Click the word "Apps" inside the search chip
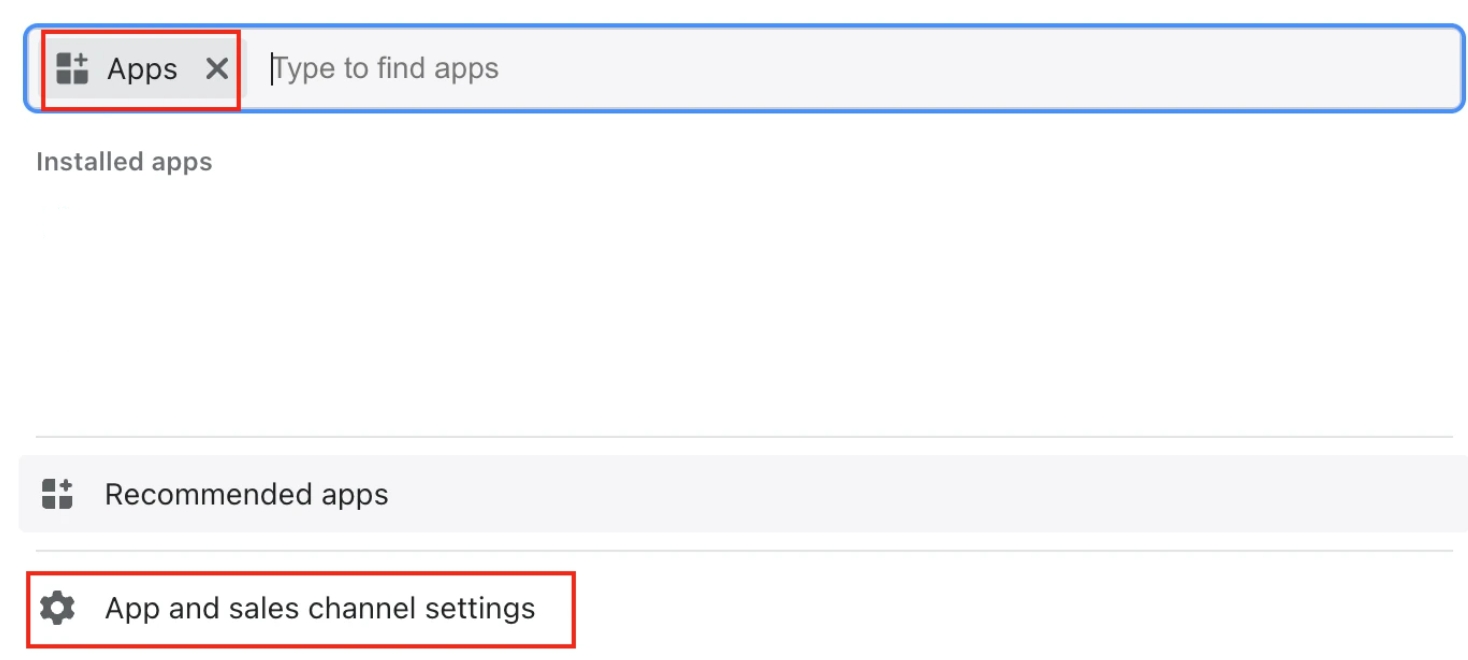Viewport: 1468px width, 660px height. tap(142, 69)
